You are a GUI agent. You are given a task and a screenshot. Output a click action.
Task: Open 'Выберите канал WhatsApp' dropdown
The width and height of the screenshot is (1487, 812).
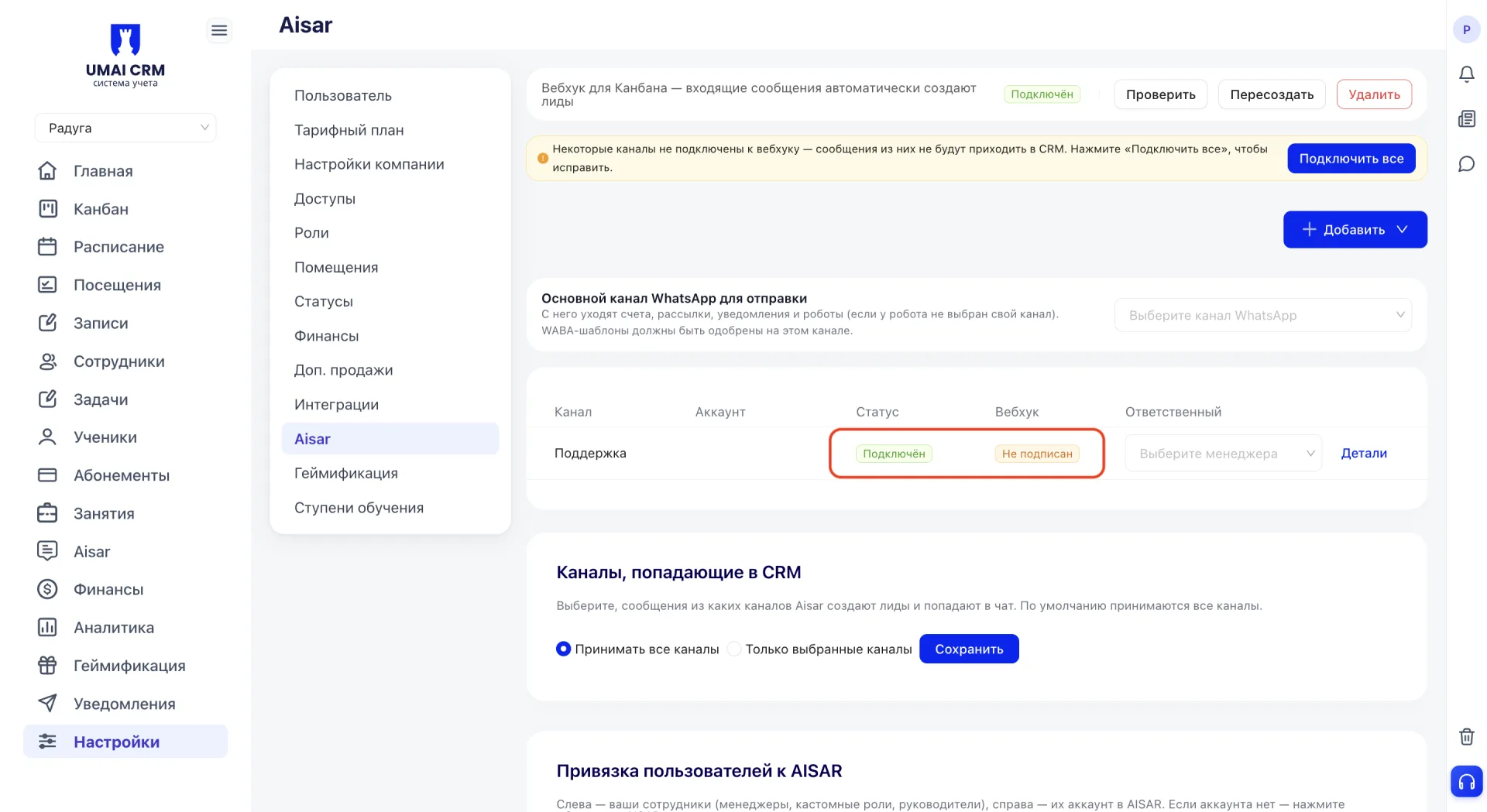tap(1262, 315)
